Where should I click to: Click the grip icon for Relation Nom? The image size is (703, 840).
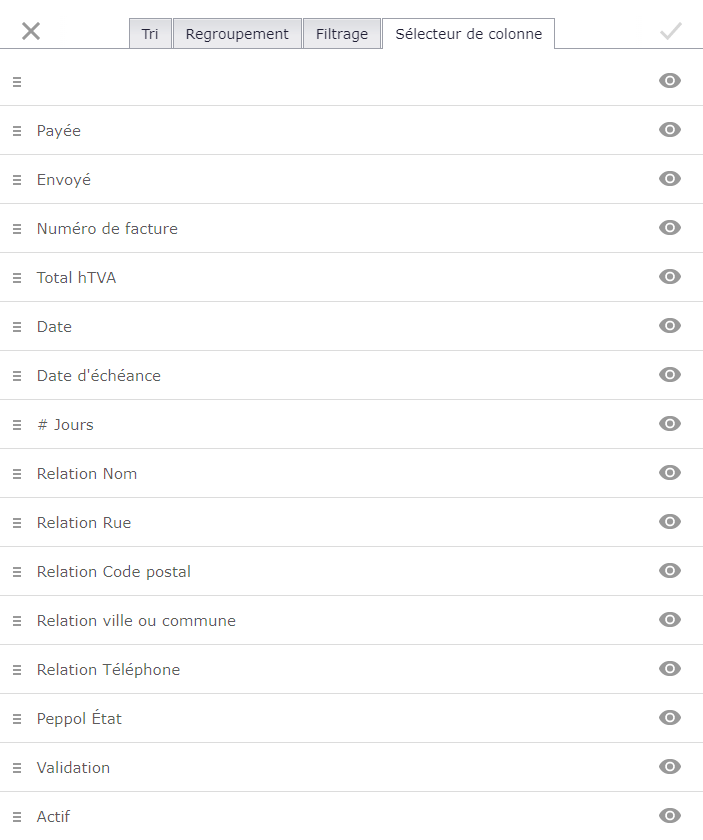(x=17, y=474)
